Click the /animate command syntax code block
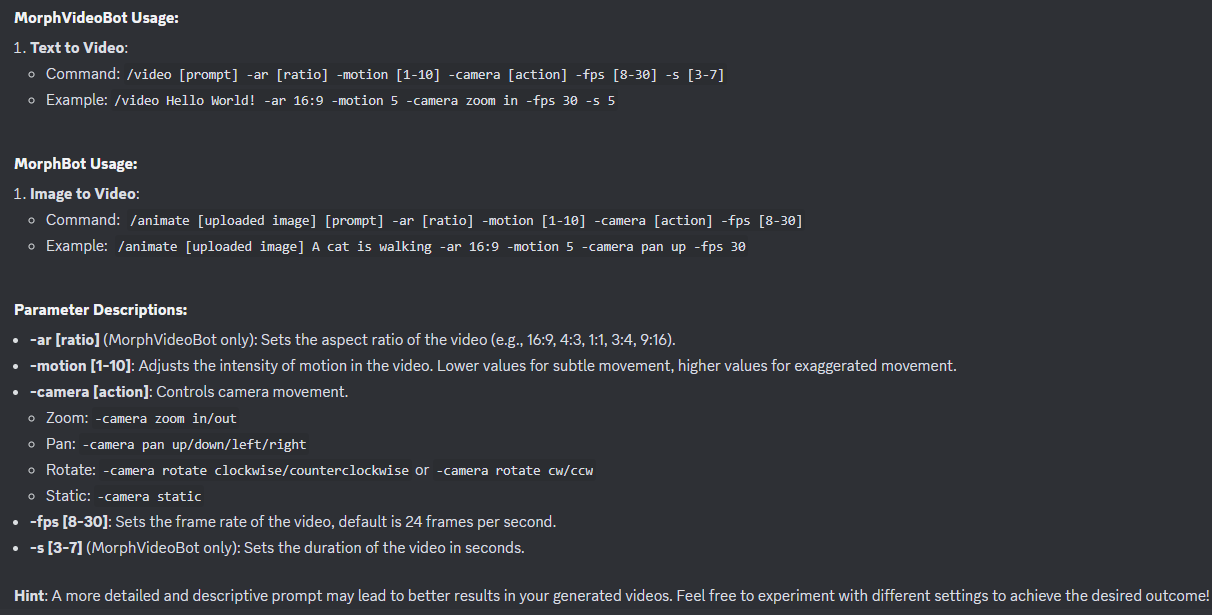The image size is (1212, 615). (466, 220)
